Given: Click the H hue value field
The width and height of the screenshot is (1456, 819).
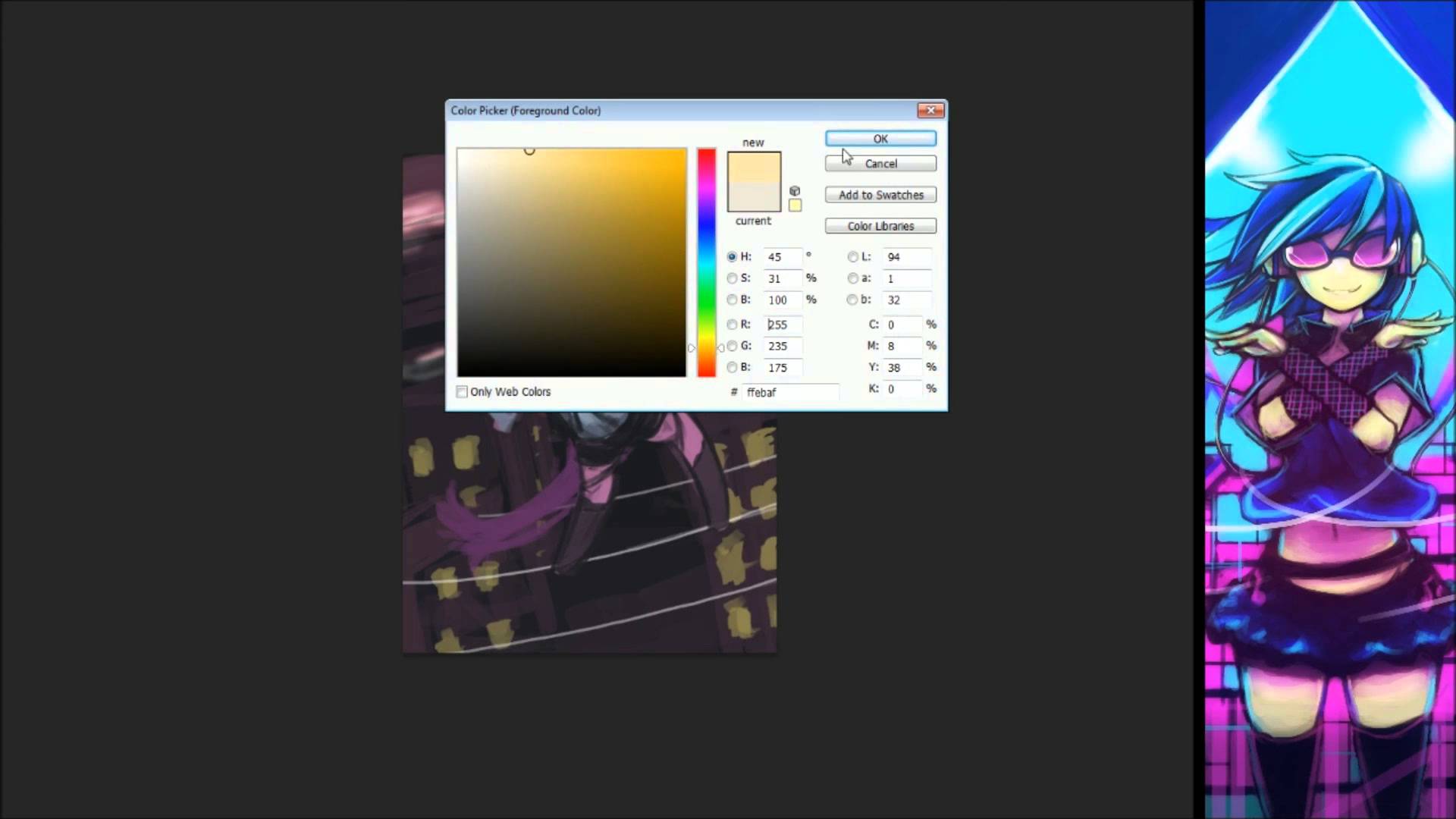Looking at the screenshot, I should (x=781, y=257).
